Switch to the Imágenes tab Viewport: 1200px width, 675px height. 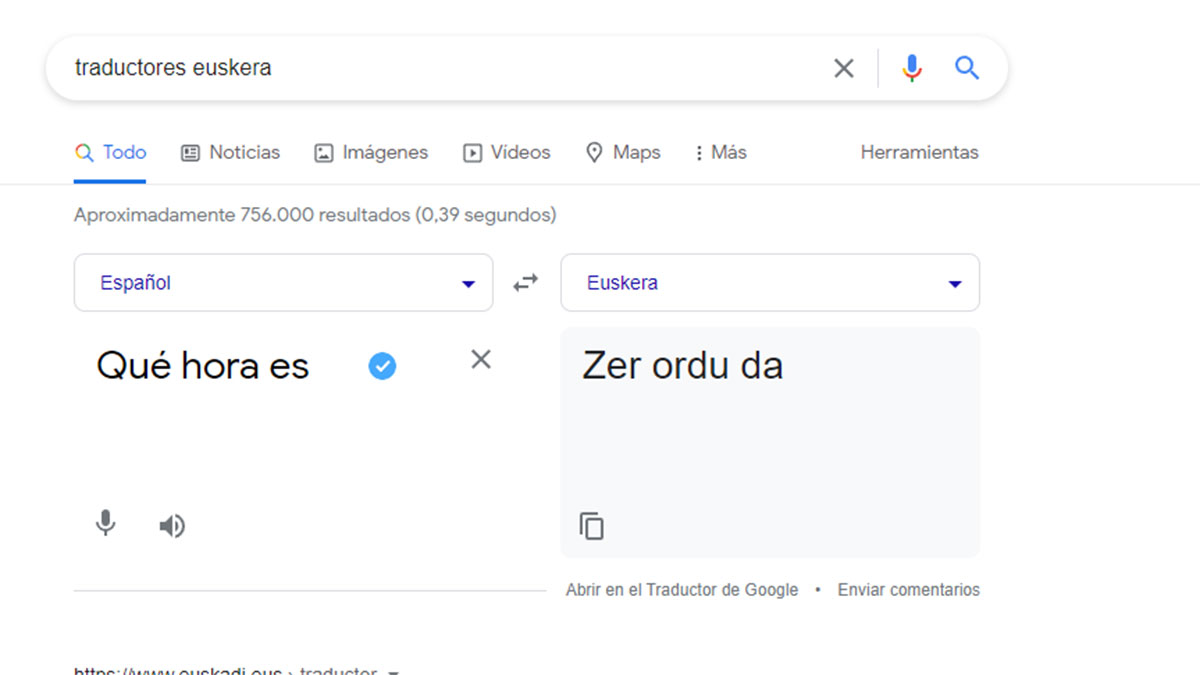[371, 153]
